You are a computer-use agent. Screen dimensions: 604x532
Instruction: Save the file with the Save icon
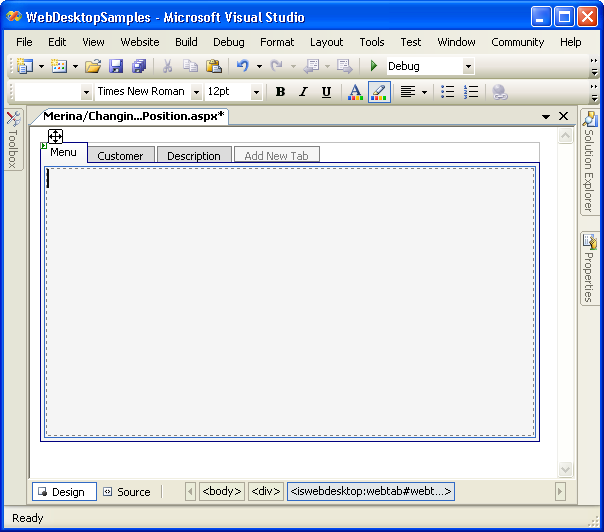coord(116,66)
